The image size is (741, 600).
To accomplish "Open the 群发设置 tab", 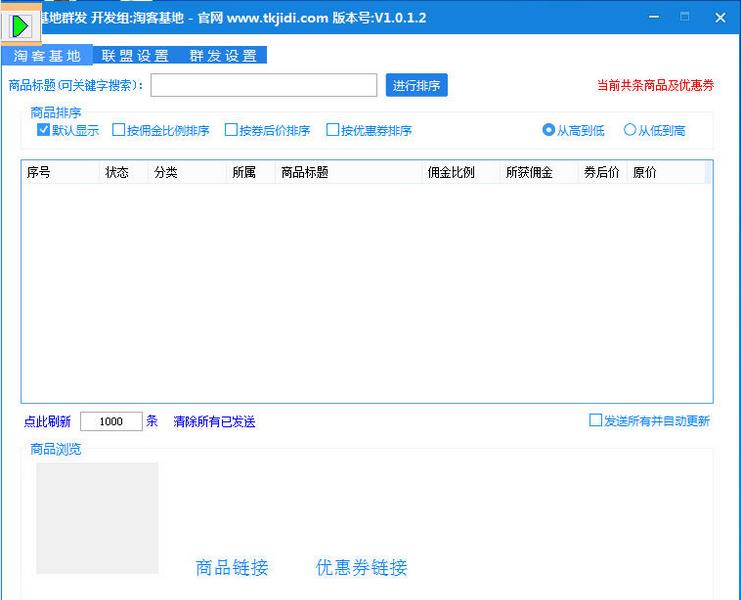I will pos(223,56).
